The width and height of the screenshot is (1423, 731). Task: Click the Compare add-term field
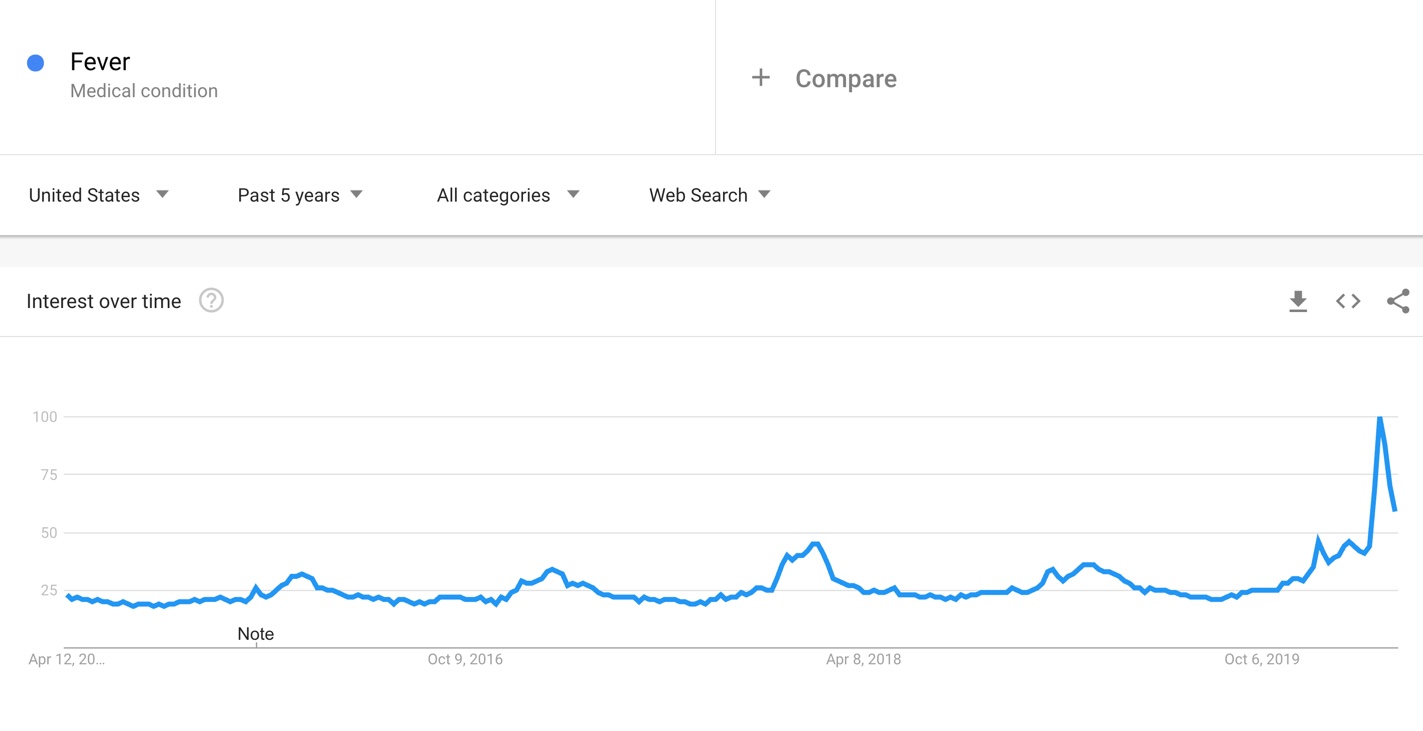(1069, 78)
